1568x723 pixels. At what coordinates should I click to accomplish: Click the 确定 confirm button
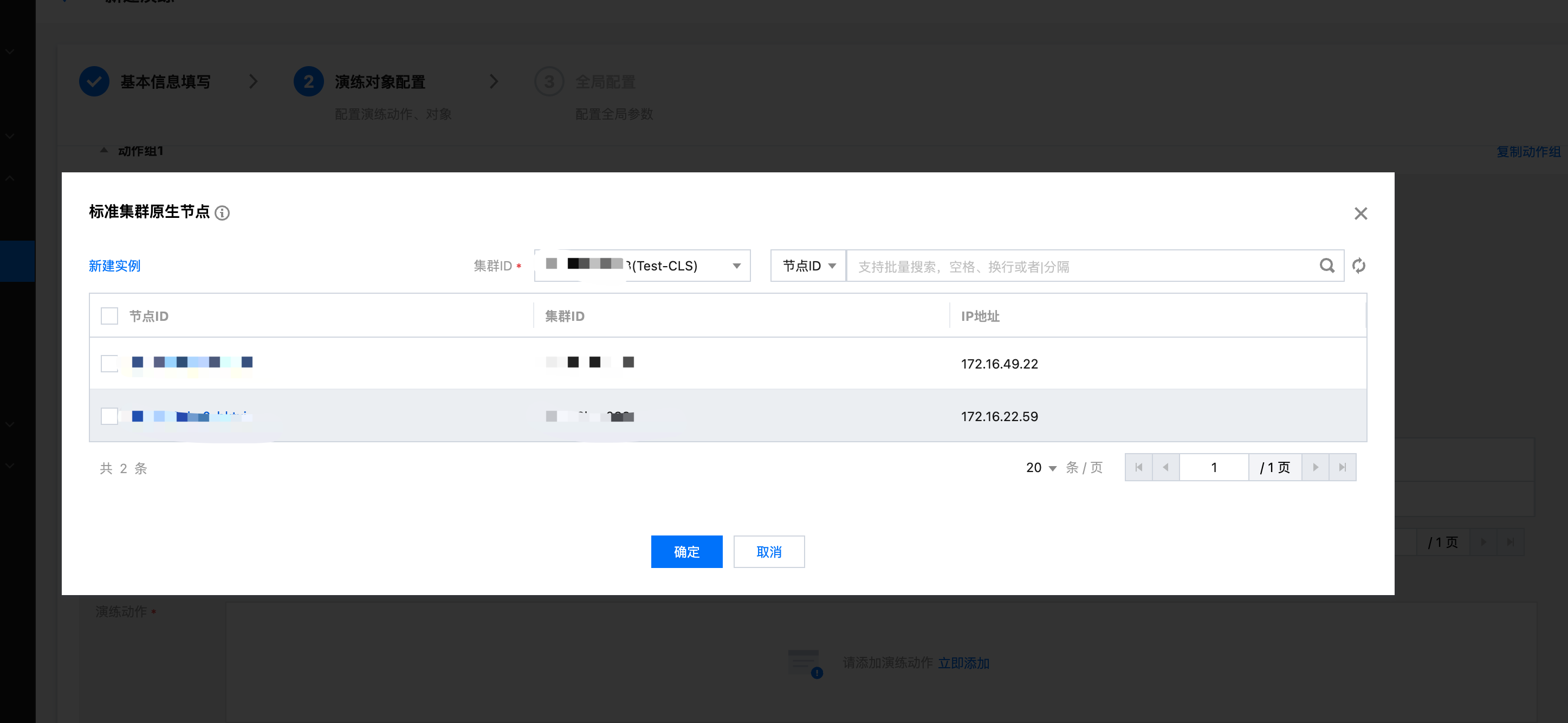tap(686, 552)
